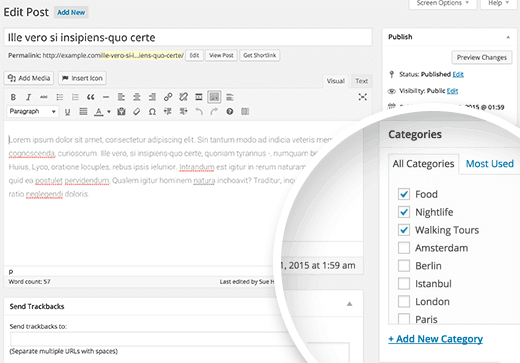Image resolution: width=520 pixels, height=363 pixels.
Task: Check the Berlin category
Action: 404,266
